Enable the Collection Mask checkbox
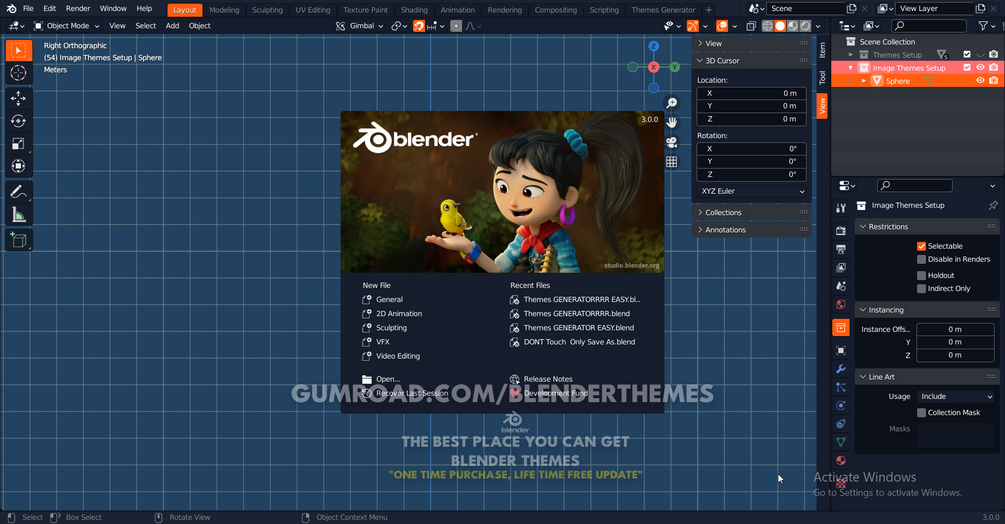Screen dimensions: 1005x524 tap(921, 413)
